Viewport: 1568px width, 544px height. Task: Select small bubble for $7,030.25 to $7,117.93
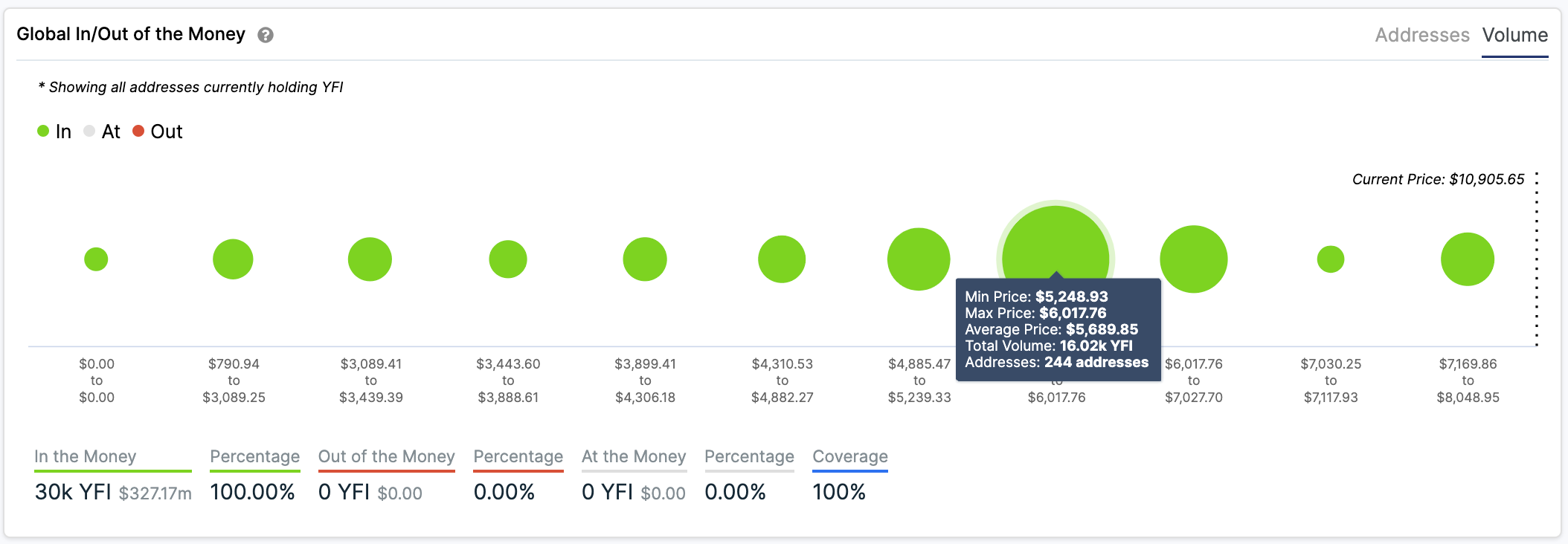coord(1331,259)
